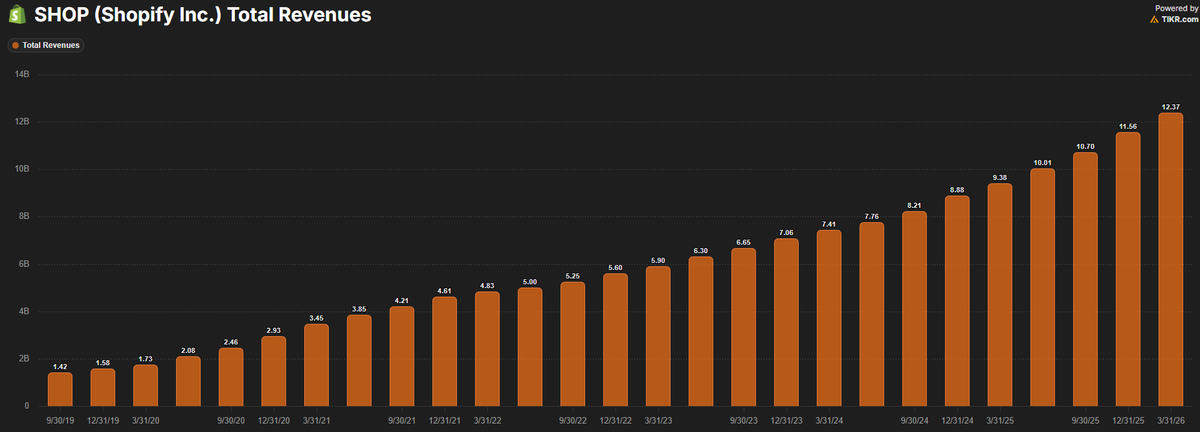Select the bar labeled 5.25
Screen dimensions: 1200x432
[x=573, y=344]
